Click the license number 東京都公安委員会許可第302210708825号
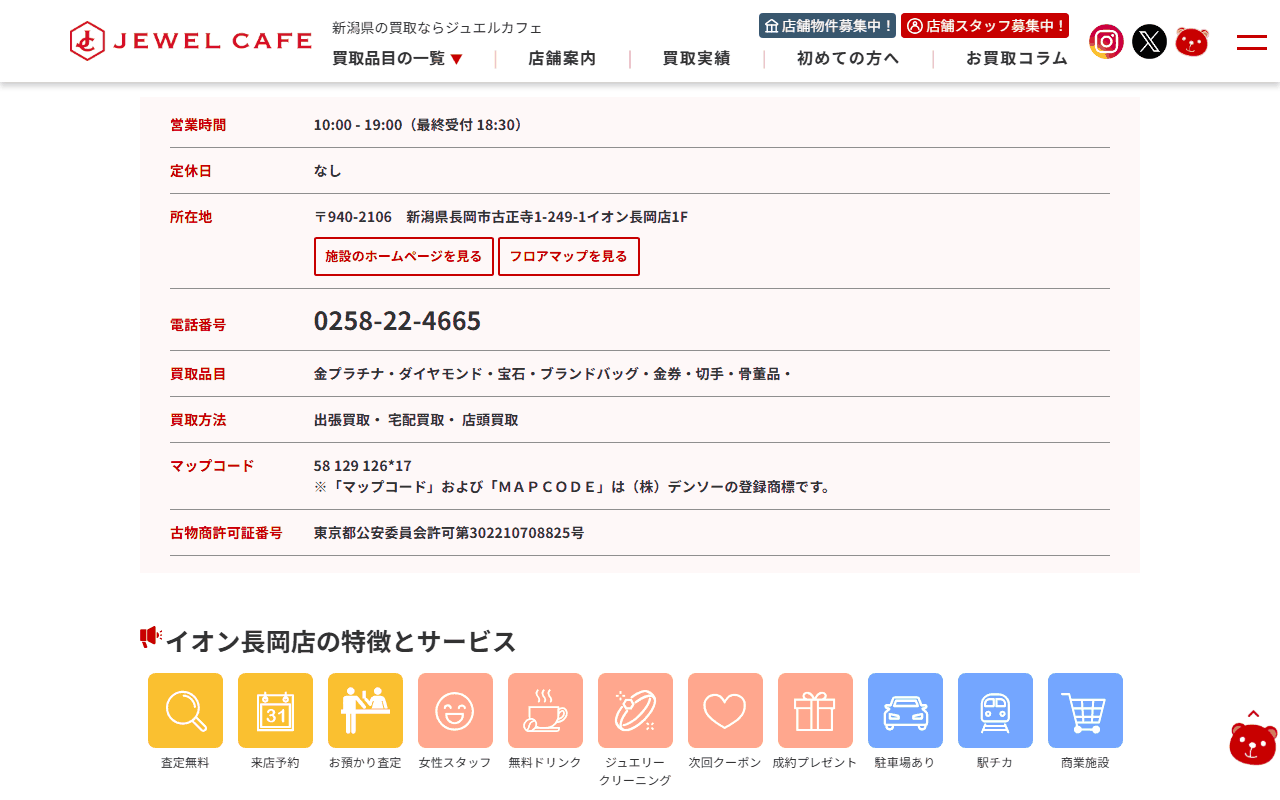Image resolution: width=1280 pixels, height=800 pixels. (449, 533)
